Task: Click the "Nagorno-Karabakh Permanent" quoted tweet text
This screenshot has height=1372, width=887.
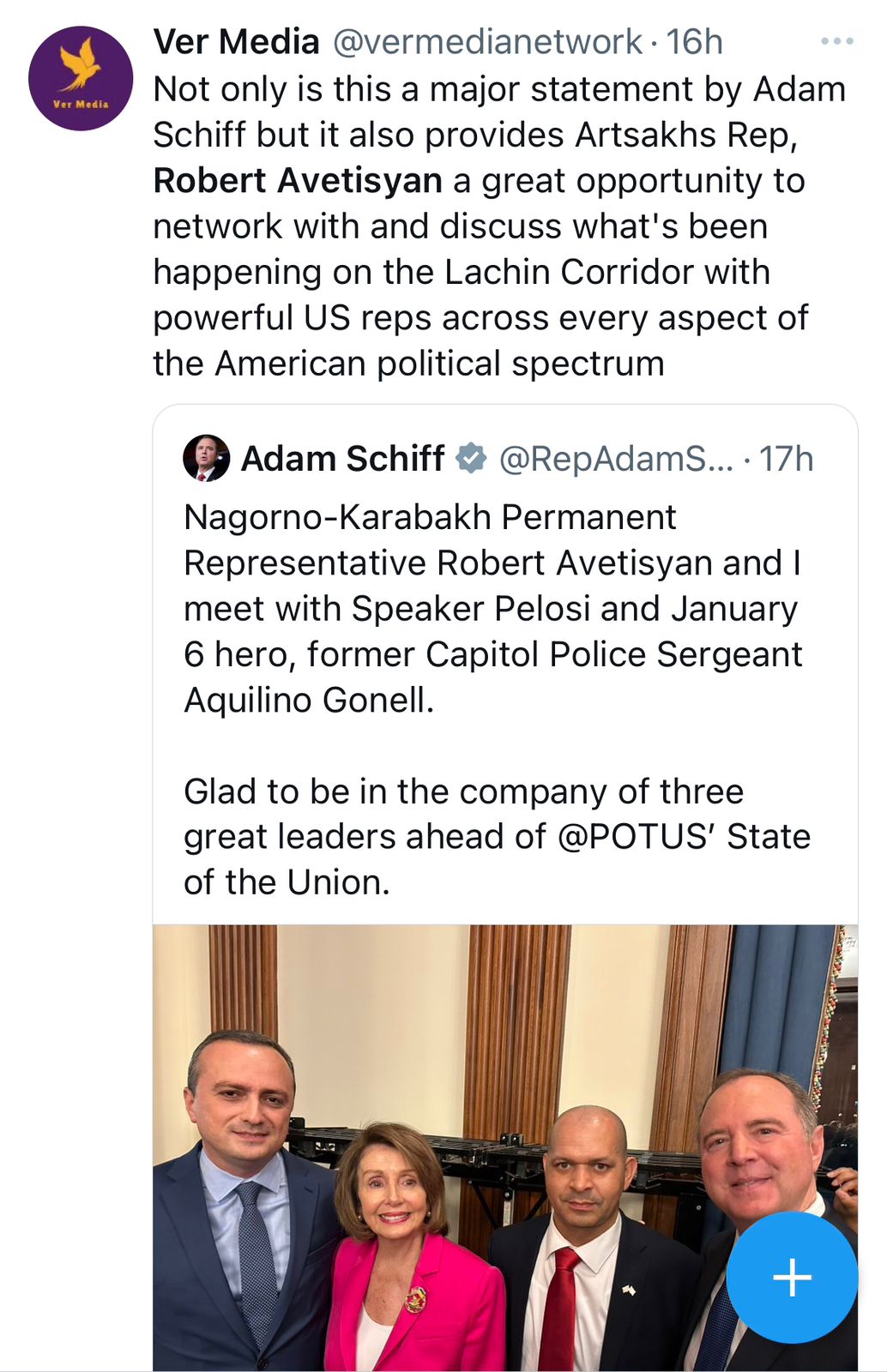Action: pos(430,517)
